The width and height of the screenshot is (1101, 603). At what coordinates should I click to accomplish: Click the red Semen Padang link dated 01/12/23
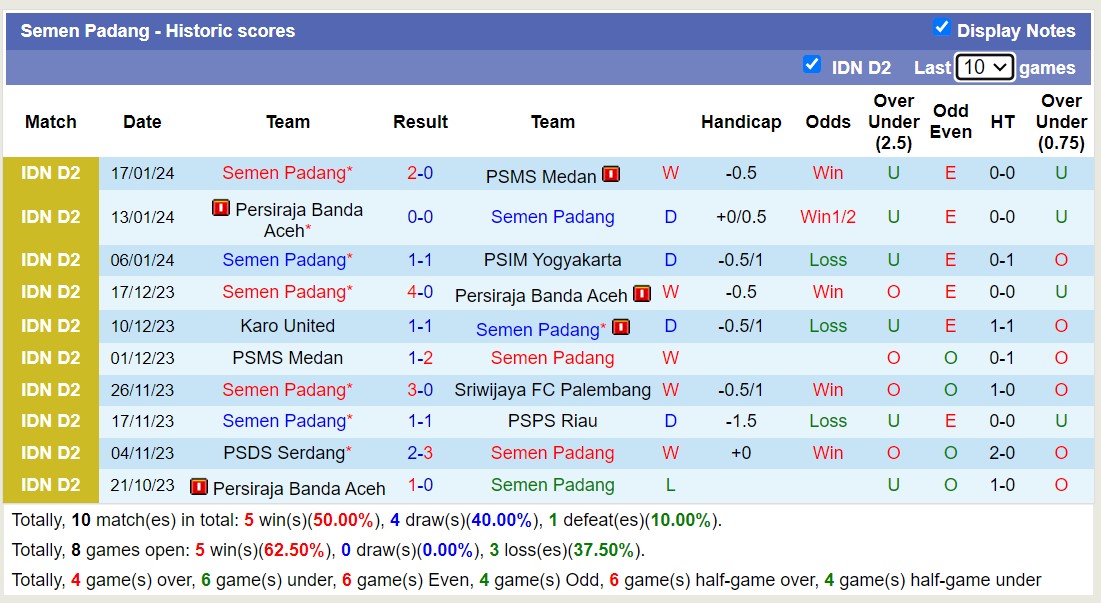pos(553,358)
